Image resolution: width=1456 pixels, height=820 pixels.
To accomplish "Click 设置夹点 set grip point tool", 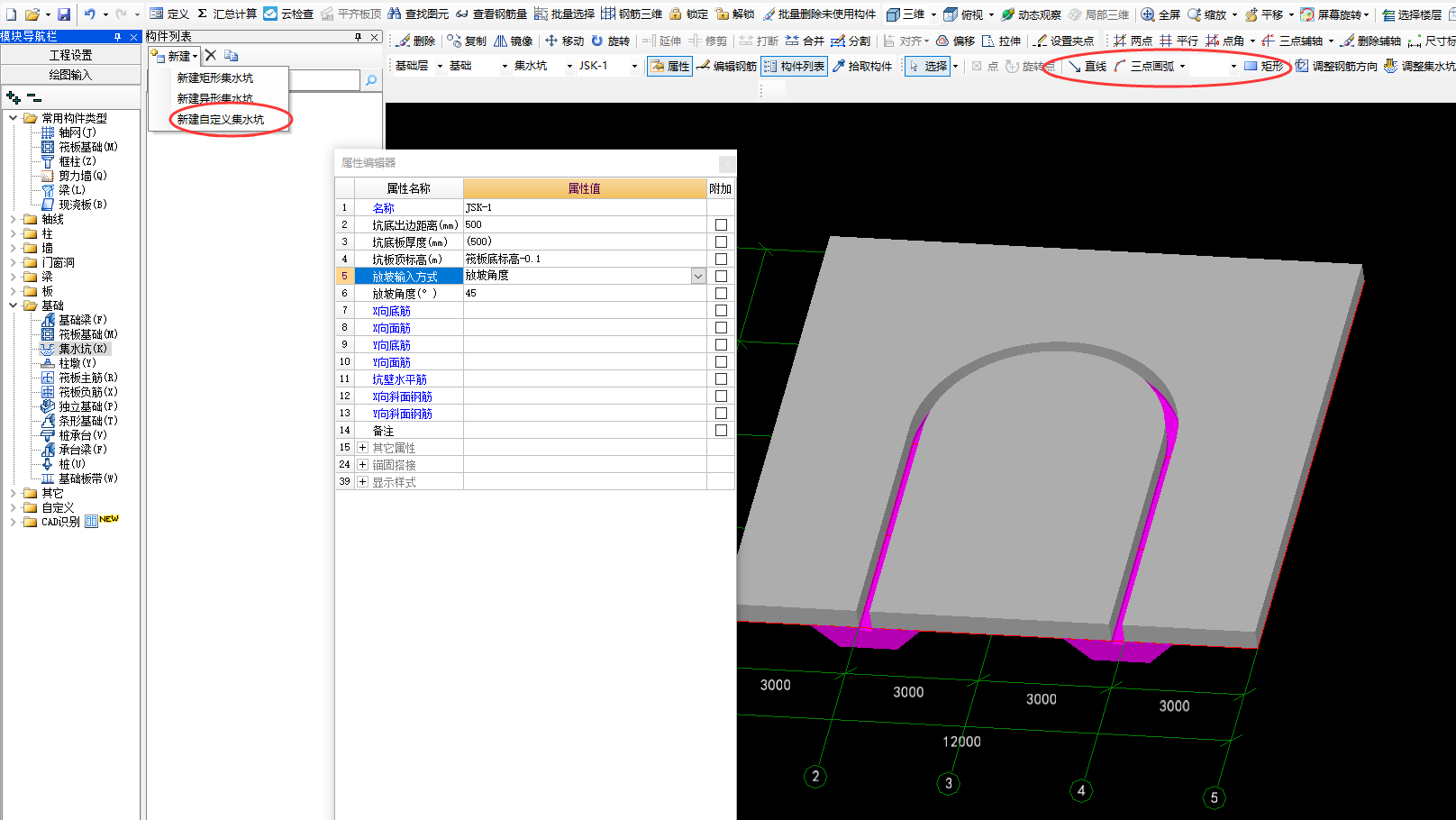I will [1063, 41].
